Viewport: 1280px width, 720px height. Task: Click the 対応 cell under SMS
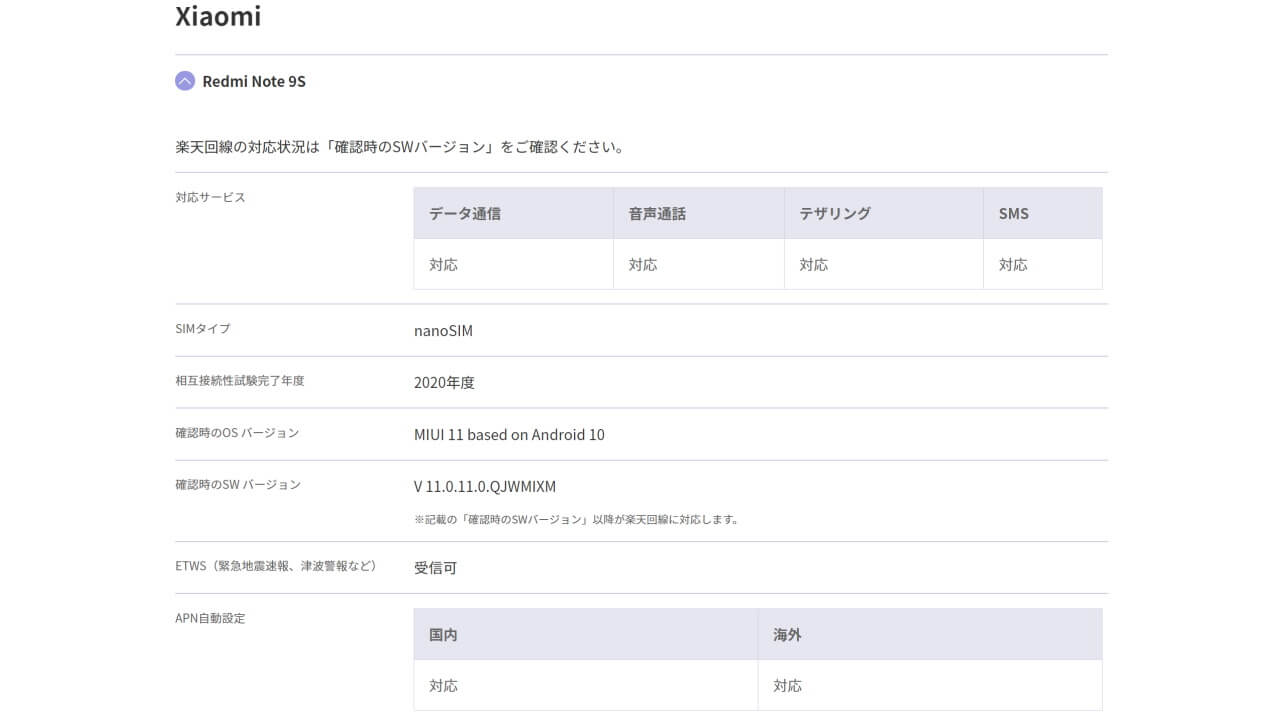click(1013, 265)
